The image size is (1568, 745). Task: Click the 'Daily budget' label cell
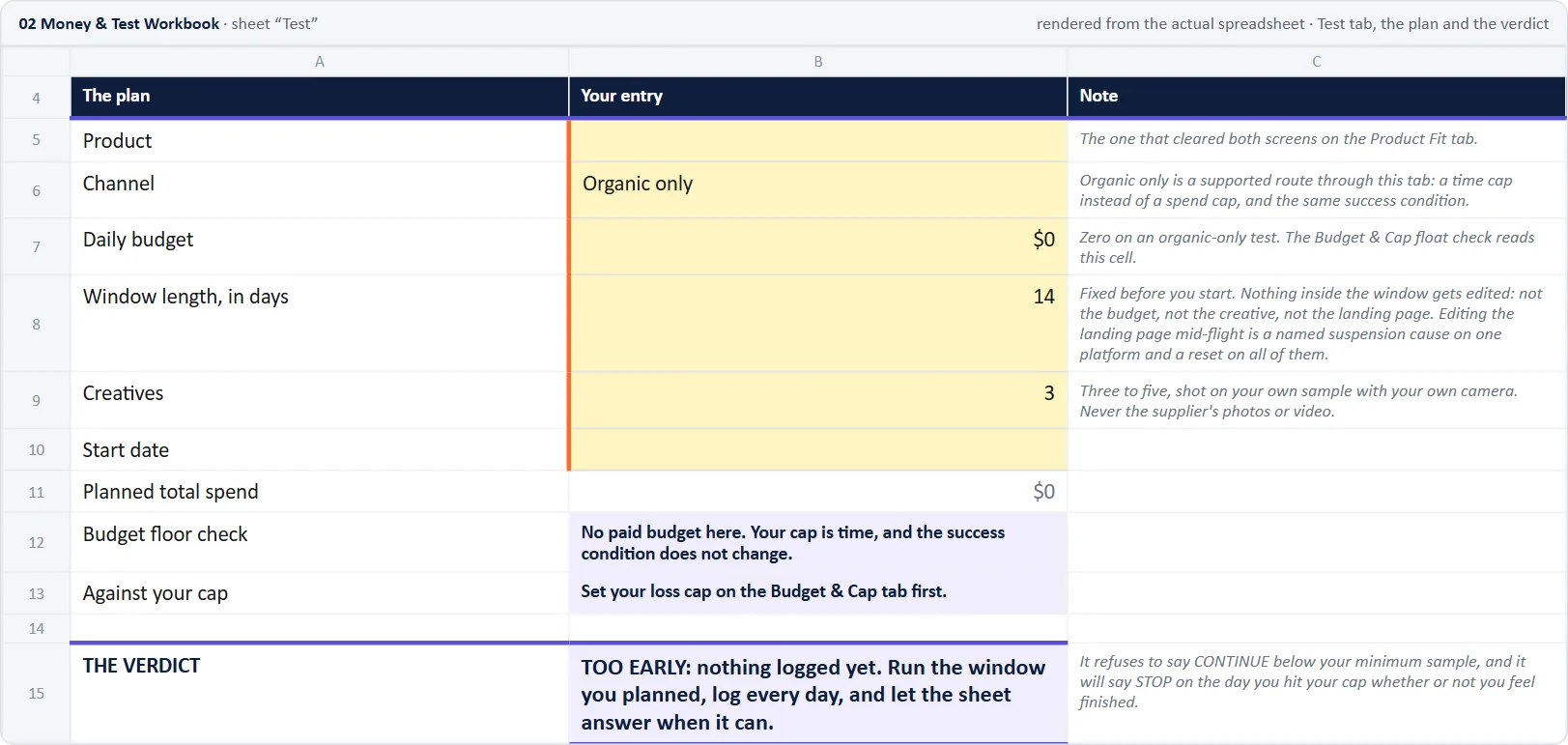[320, 246]
